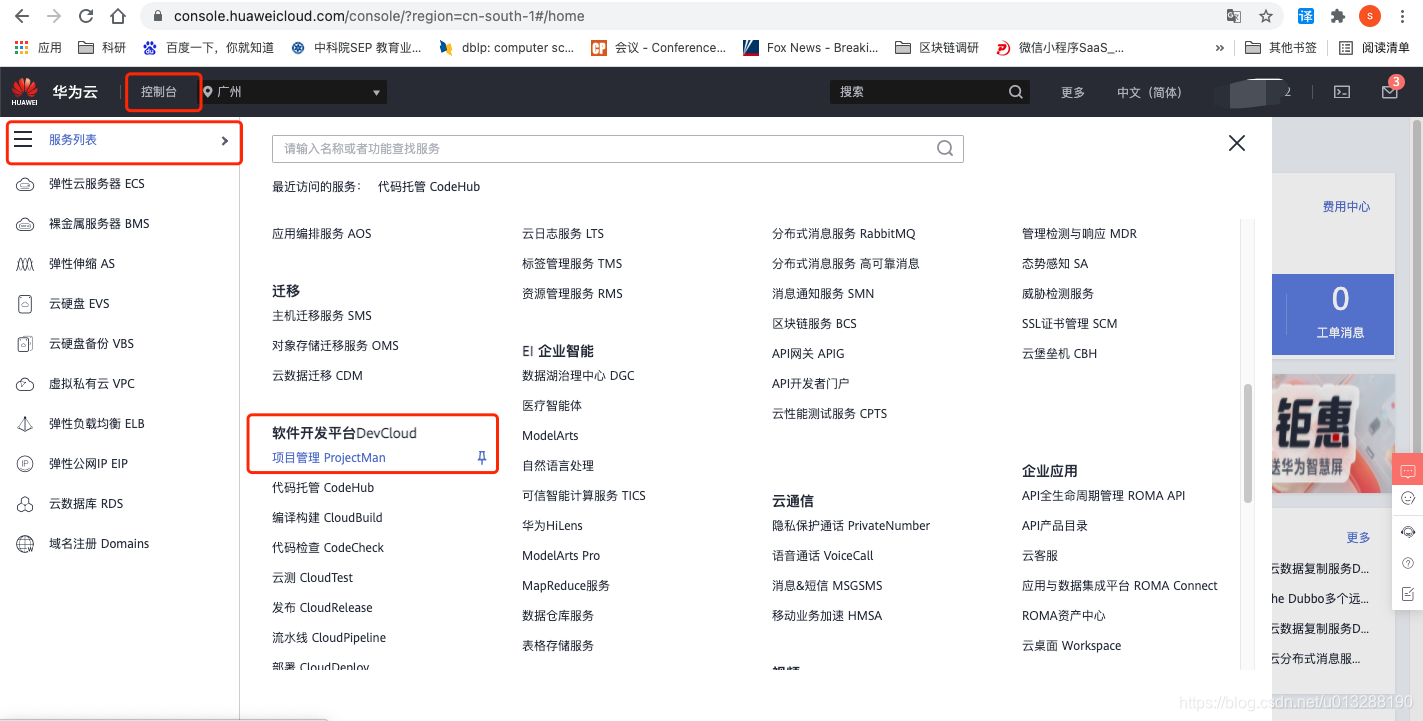Open recently visited 代码托管 CodeHub

point(429,187)
